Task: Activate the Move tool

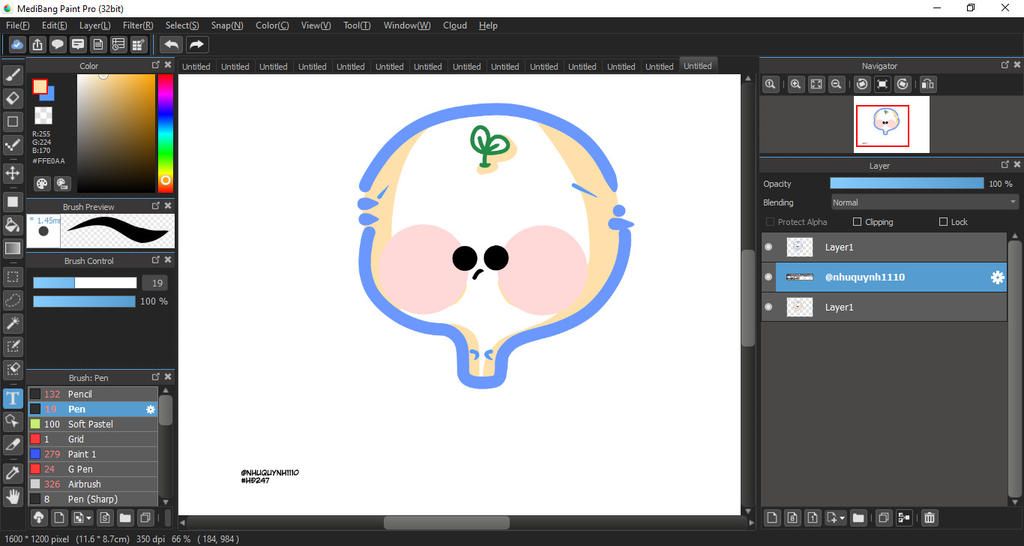Action: pyautogui.click(x=13, y=173)
